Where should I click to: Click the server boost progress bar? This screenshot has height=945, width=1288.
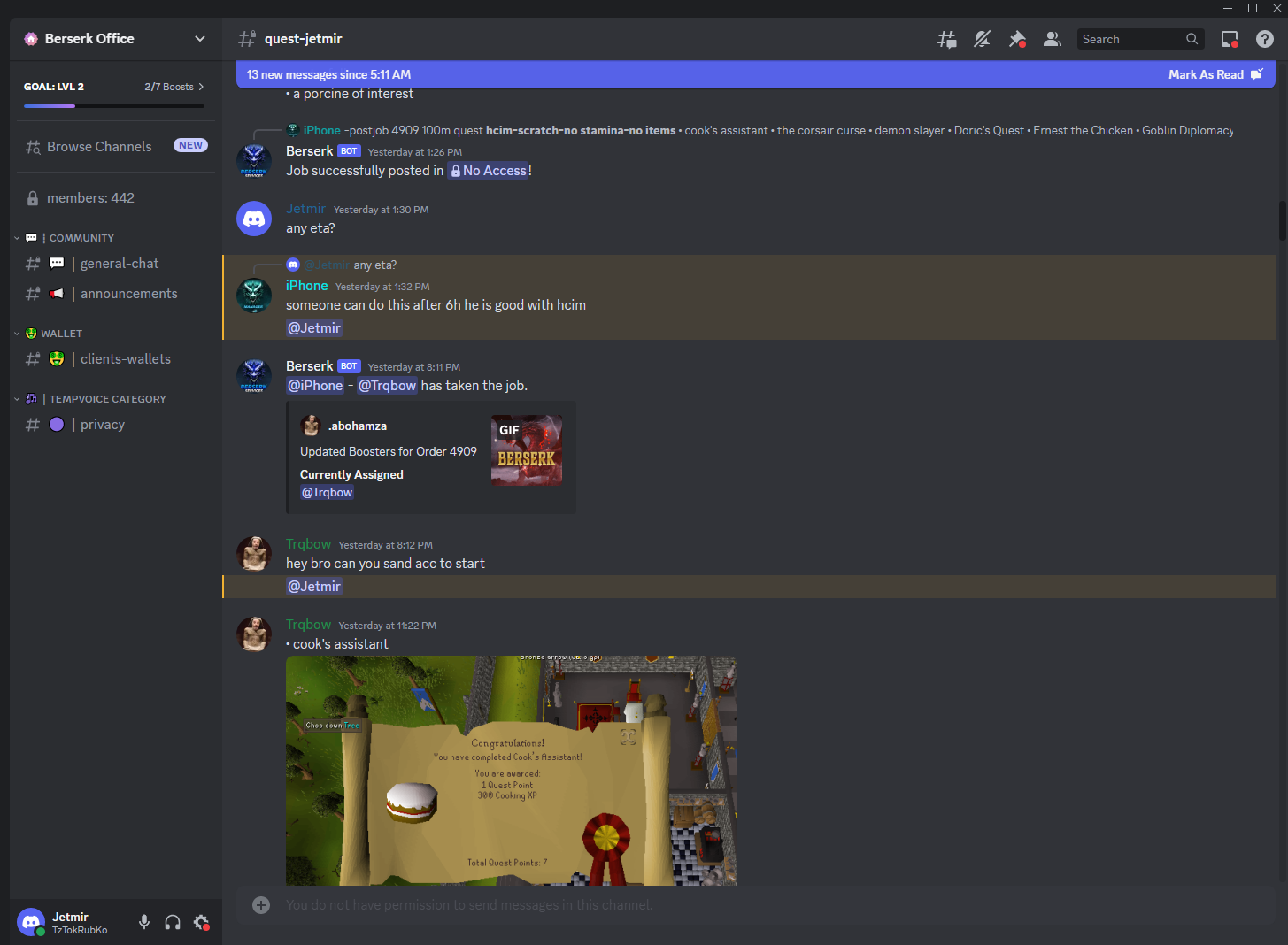click(x=114, y=106)
